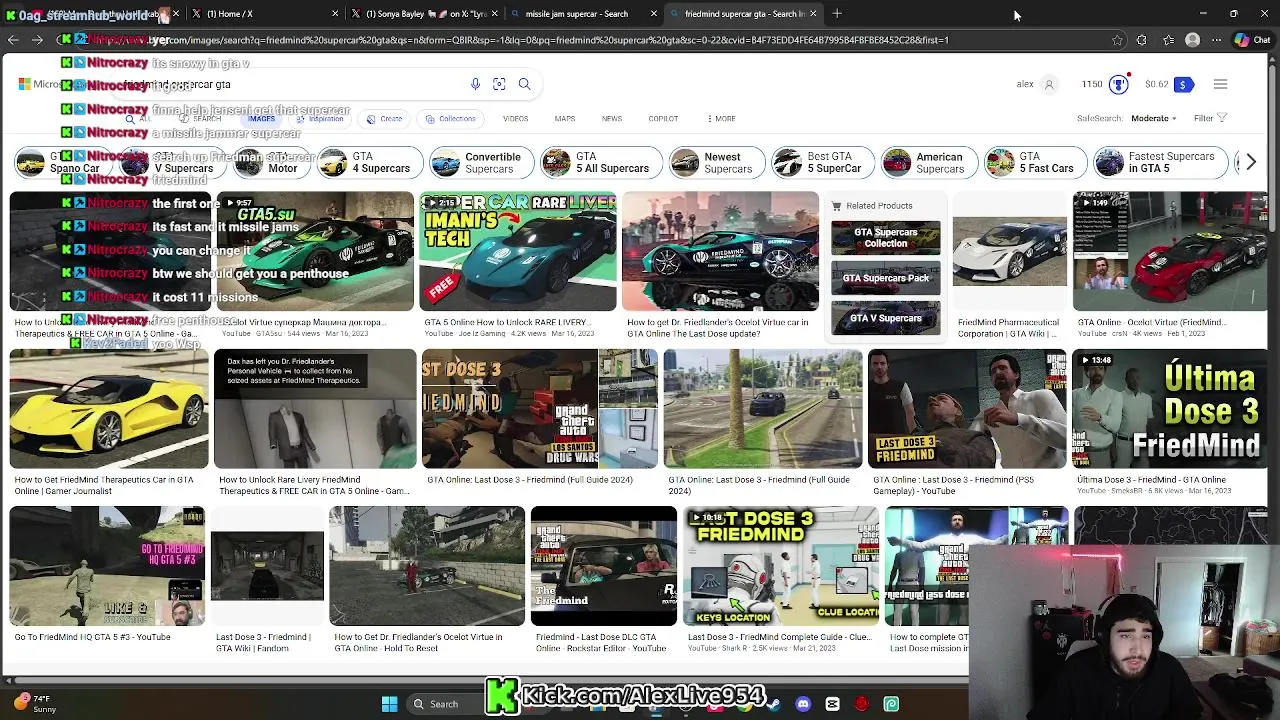Expand the MORE search categories menu
This screenshot has width=1280, height=720.
point(722,118)
